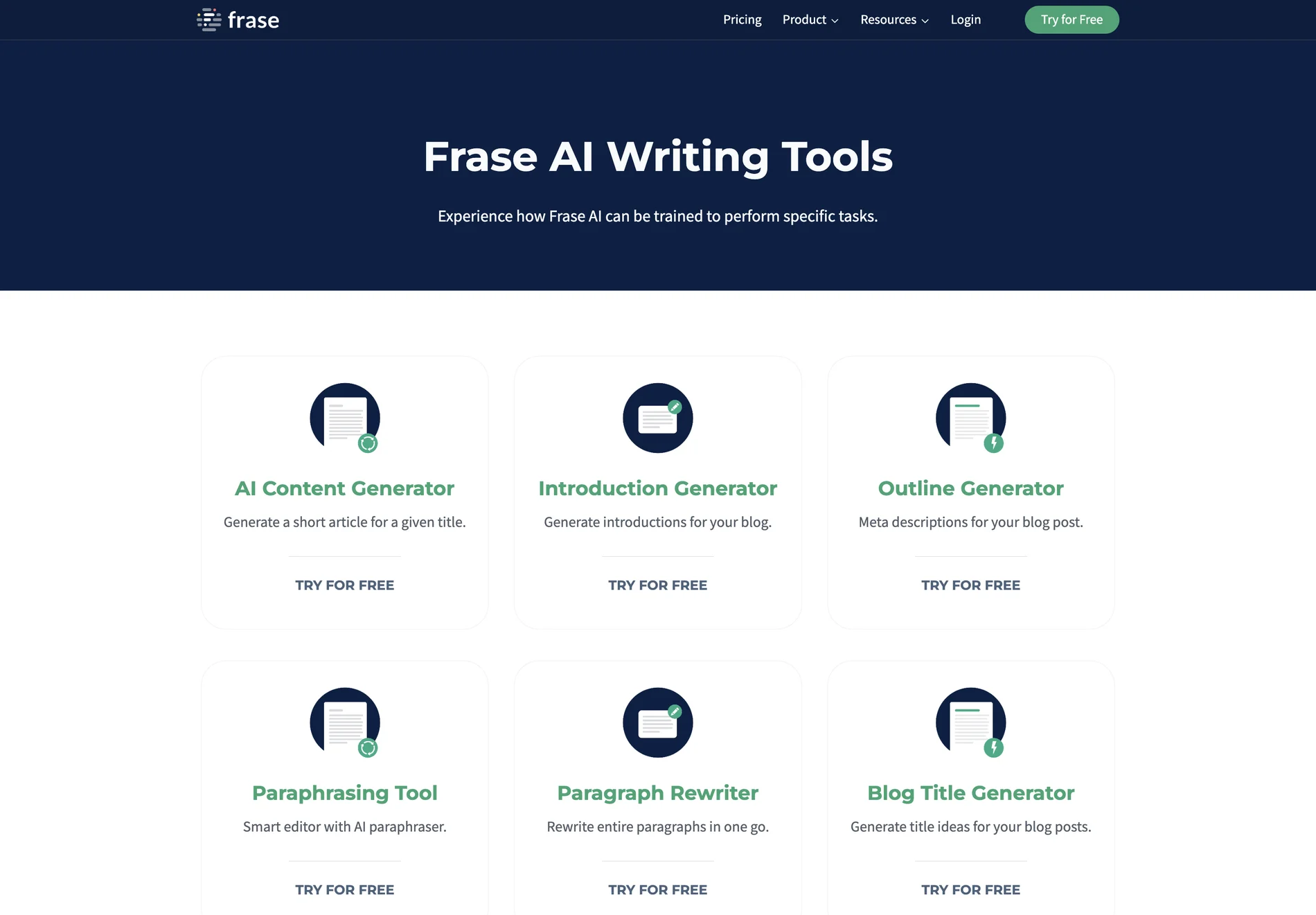Image resolution: width=1316 pixels, height=915 pixels.
Task: Open the Outline Generator heading link
Action: [971, 488]
